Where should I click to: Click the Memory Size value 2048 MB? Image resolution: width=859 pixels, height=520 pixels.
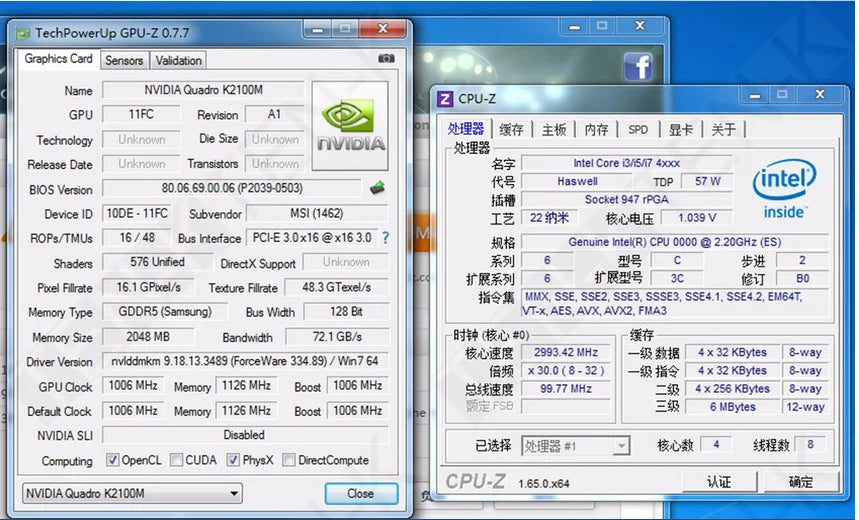(x=148, y=336)
